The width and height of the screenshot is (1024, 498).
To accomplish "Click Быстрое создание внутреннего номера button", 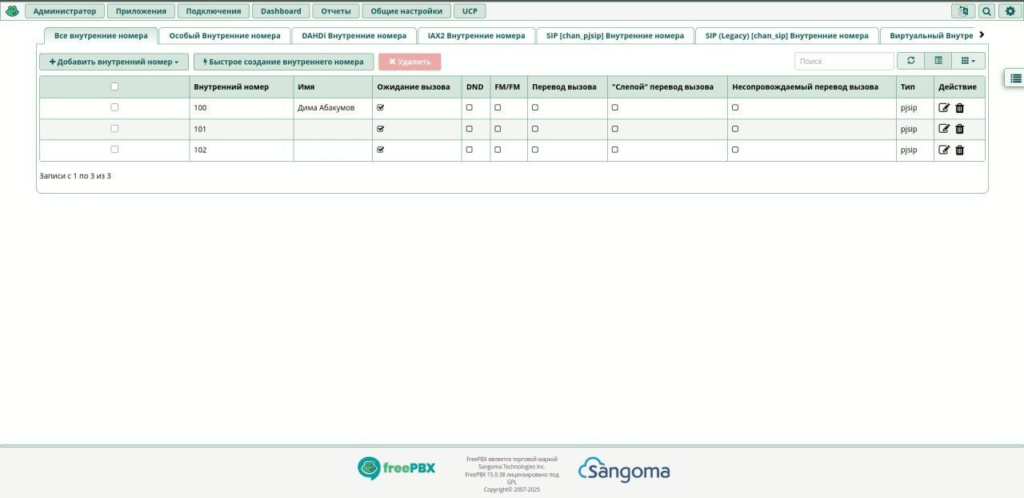I will (283, 61).
